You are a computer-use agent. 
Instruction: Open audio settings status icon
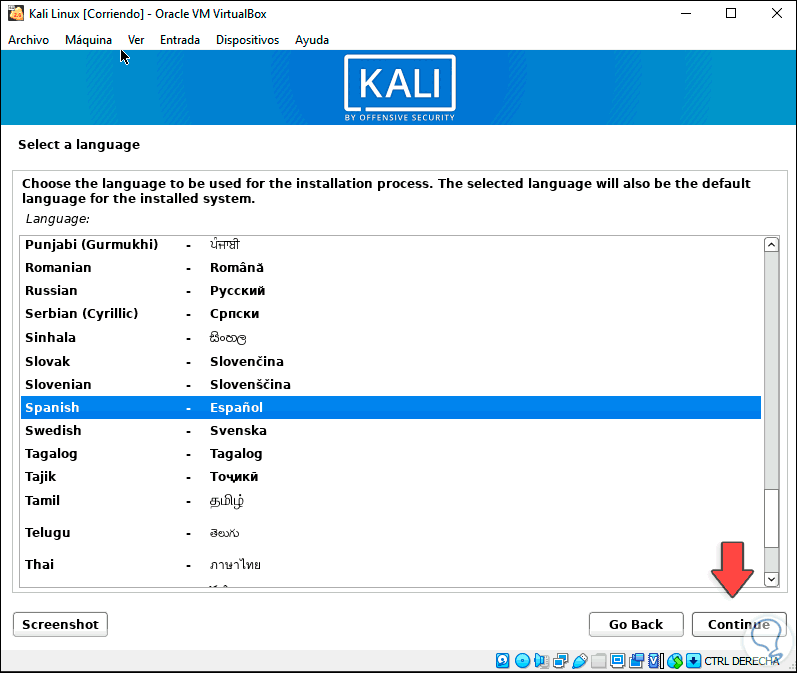541,660
